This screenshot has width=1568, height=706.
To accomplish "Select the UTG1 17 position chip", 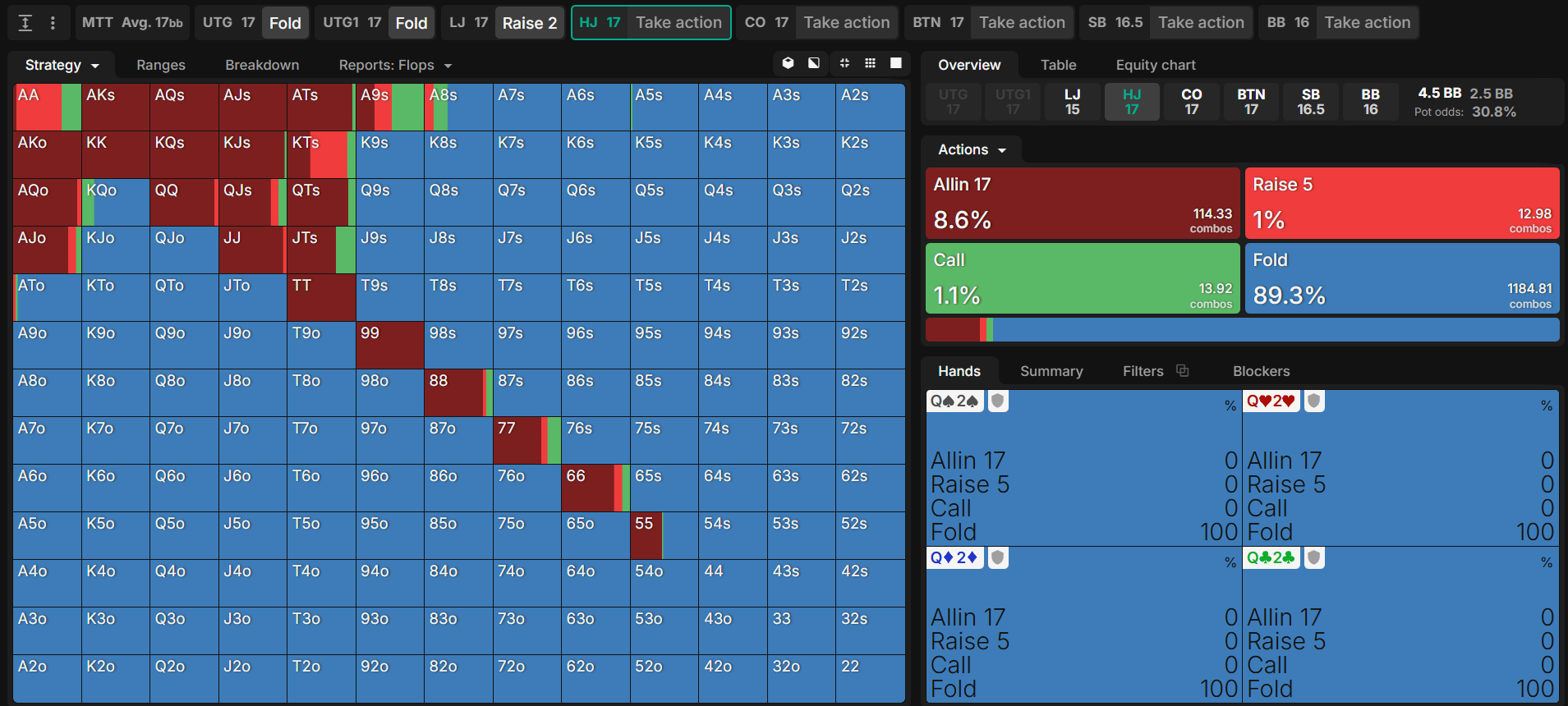I will point(1013,102).
